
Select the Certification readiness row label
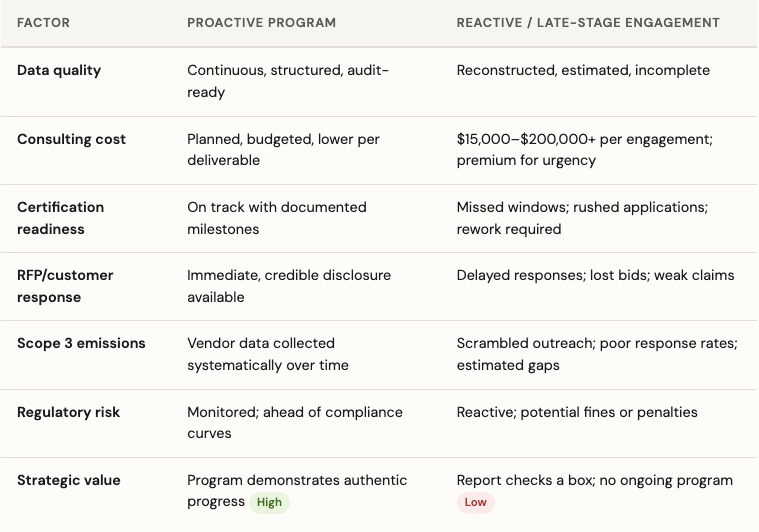[61, 218]
